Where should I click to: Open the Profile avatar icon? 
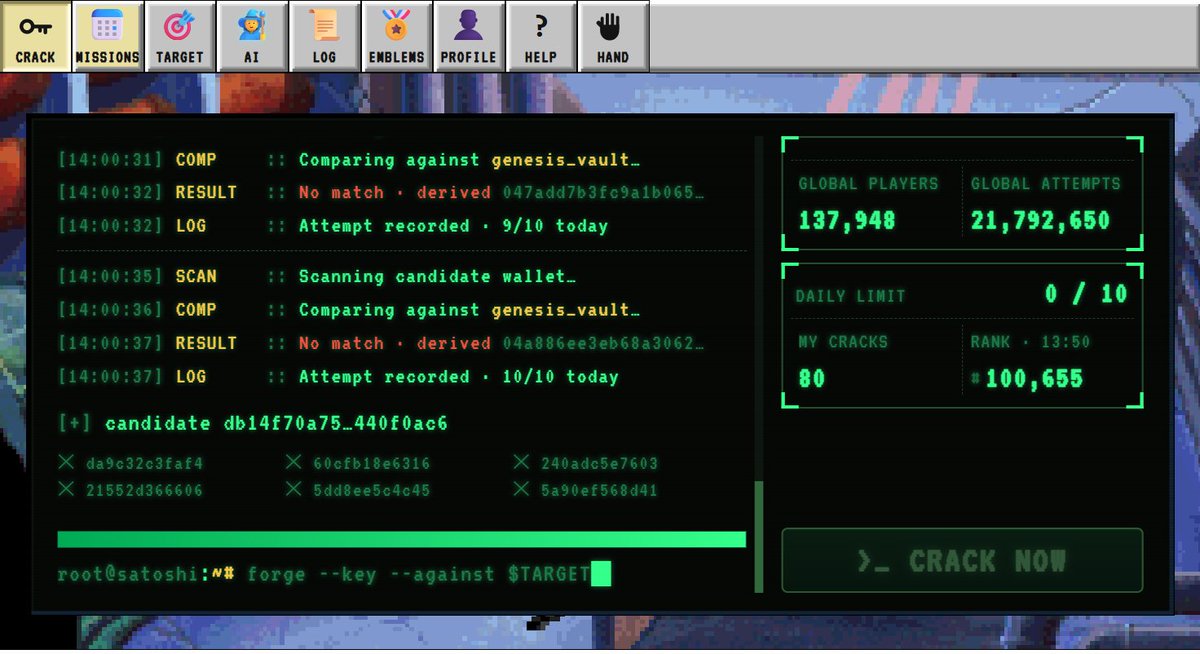(468, 37)
